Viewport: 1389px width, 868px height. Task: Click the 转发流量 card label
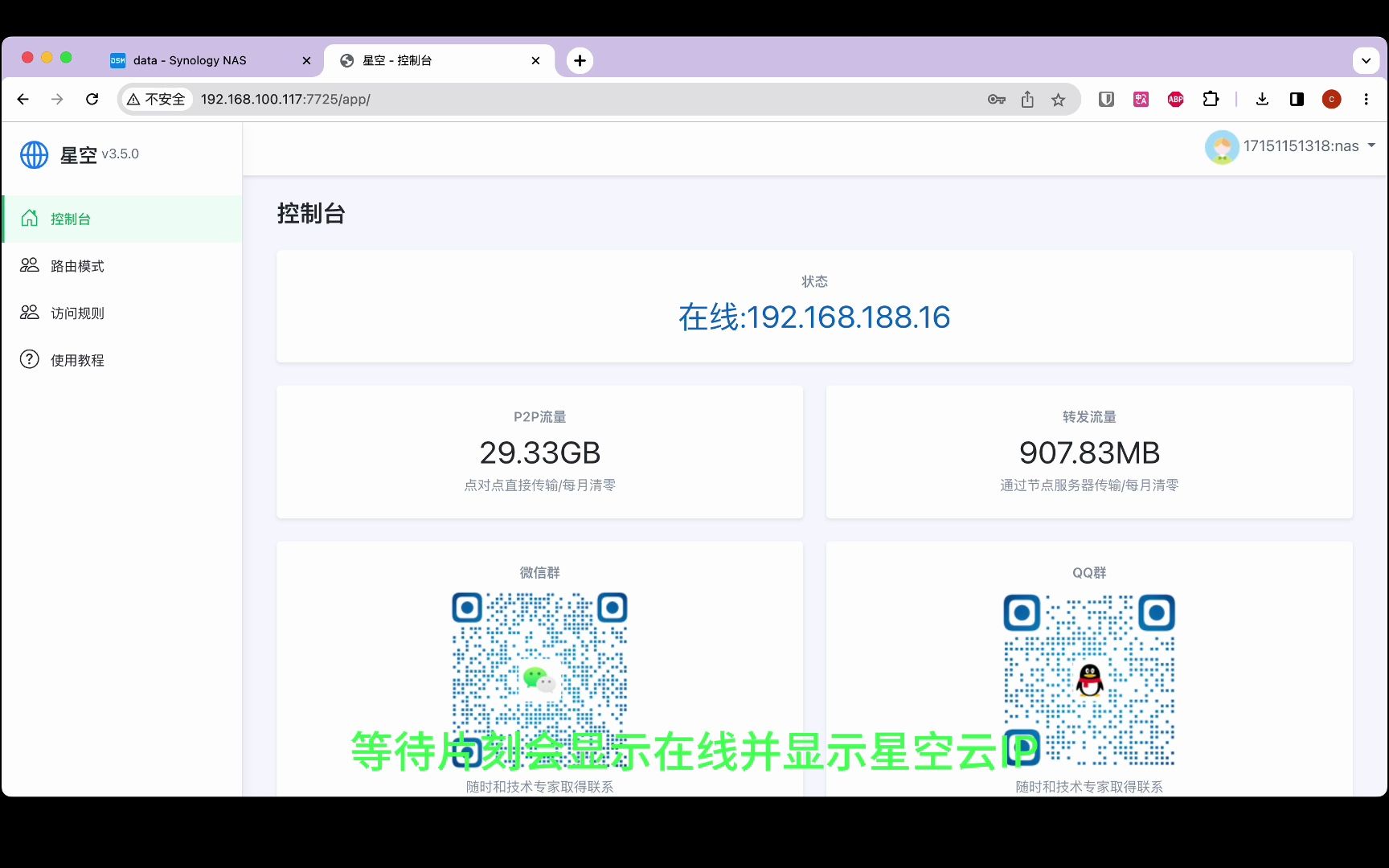tap(1089, 417)
